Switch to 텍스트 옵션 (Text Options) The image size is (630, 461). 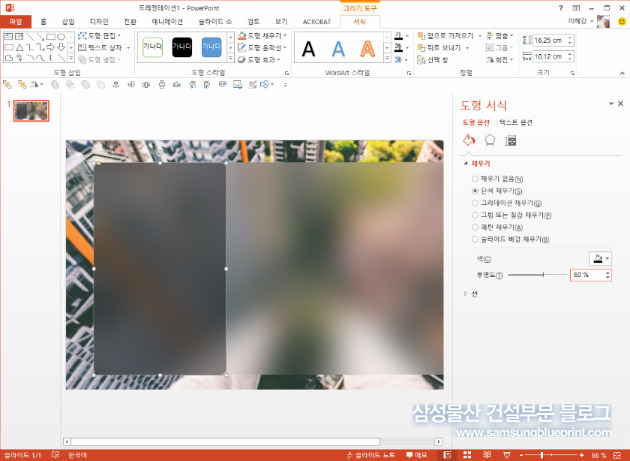click(516, 122)
